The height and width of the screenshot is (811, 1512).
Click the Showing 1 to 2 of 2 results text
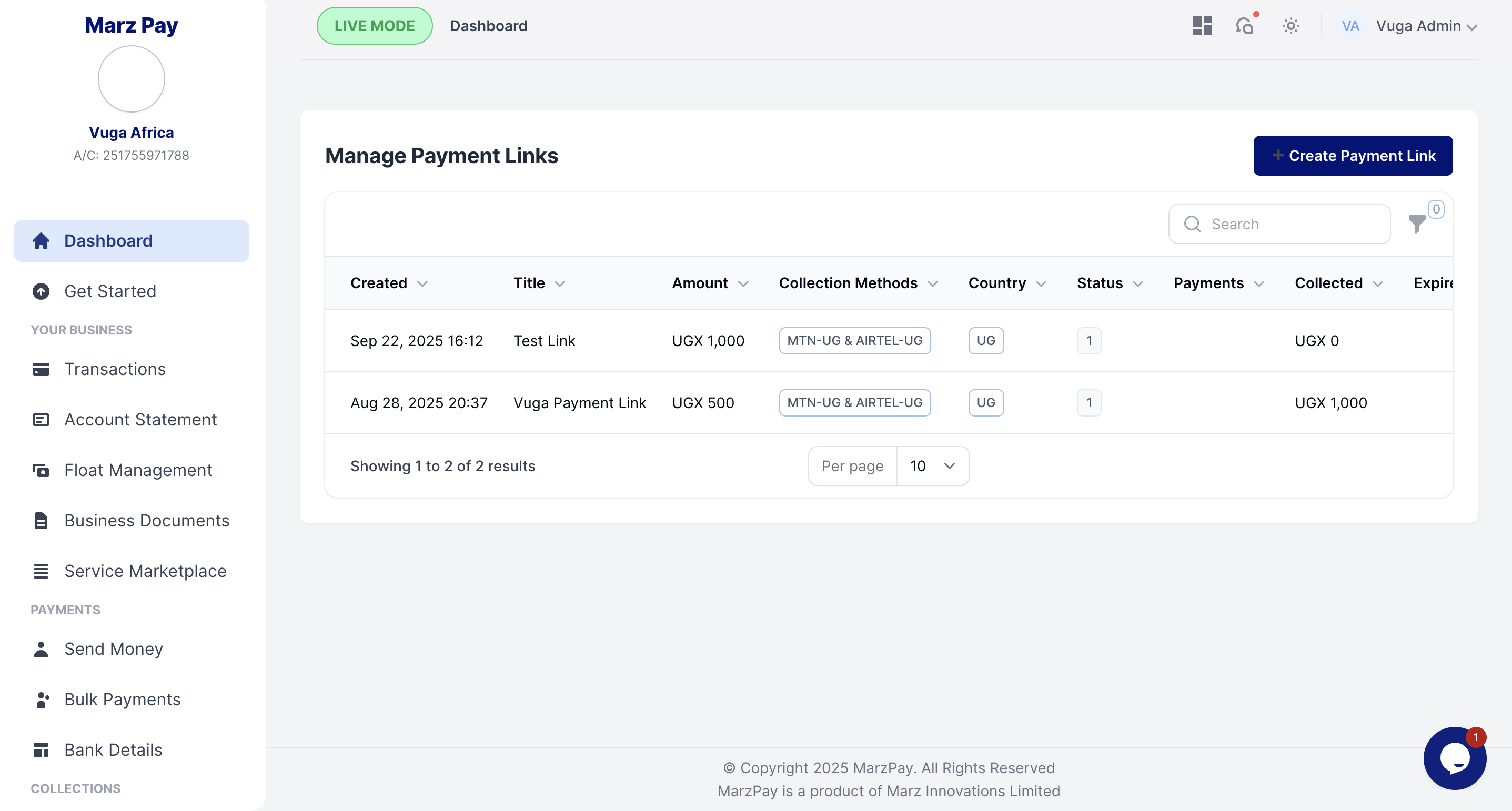coord(442,466)
